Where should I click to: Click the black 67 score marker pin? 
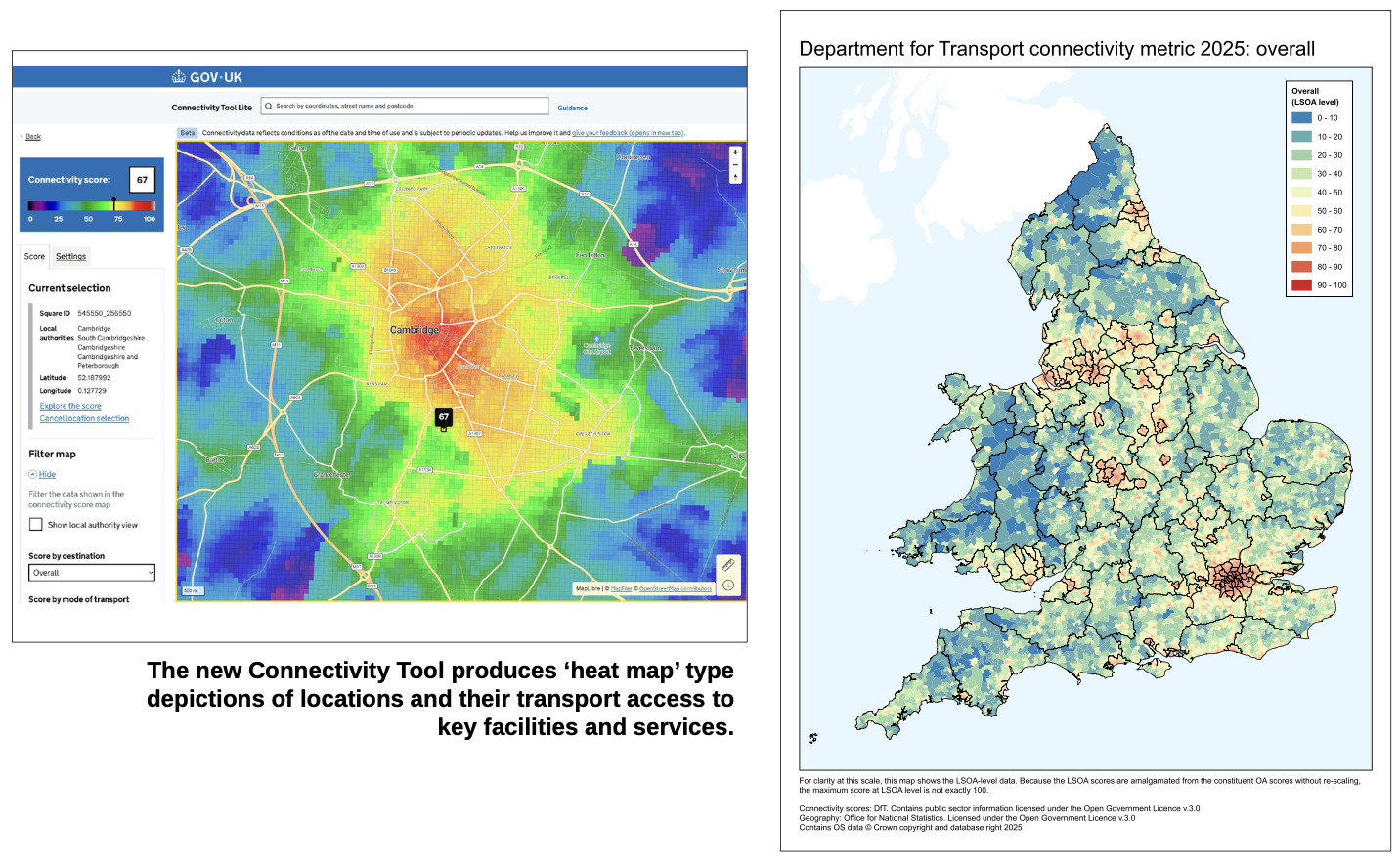tap(443, 417)
